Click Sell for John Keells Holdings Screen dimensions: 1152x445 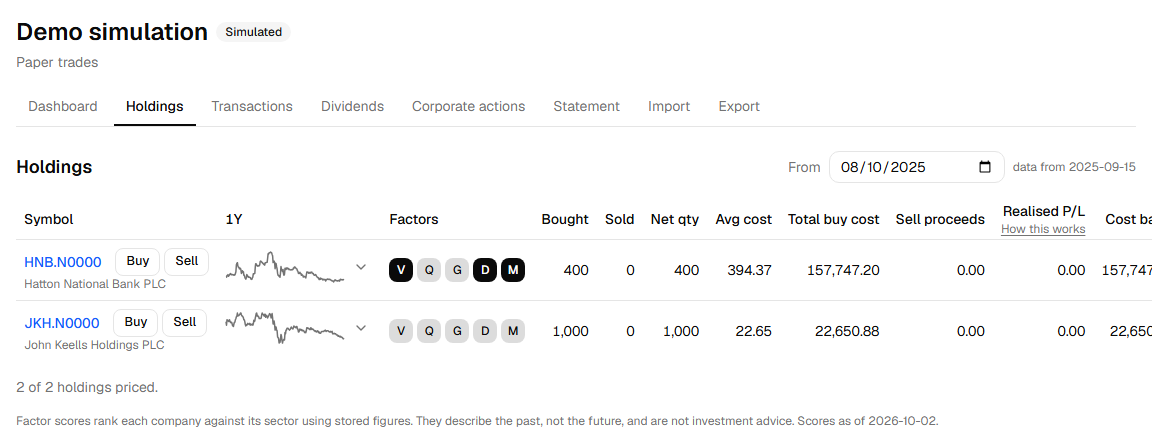pos(184,322)
